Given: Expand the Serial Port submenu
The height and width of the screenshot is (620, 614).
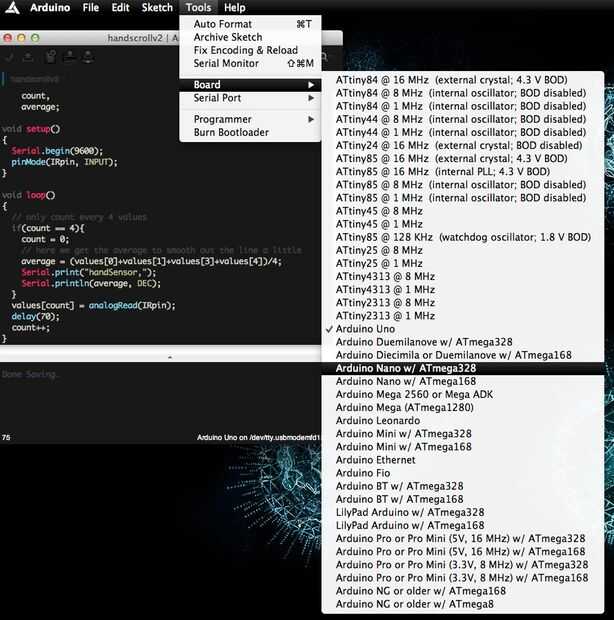Looking at the screenshot, I should pos(250,98).
